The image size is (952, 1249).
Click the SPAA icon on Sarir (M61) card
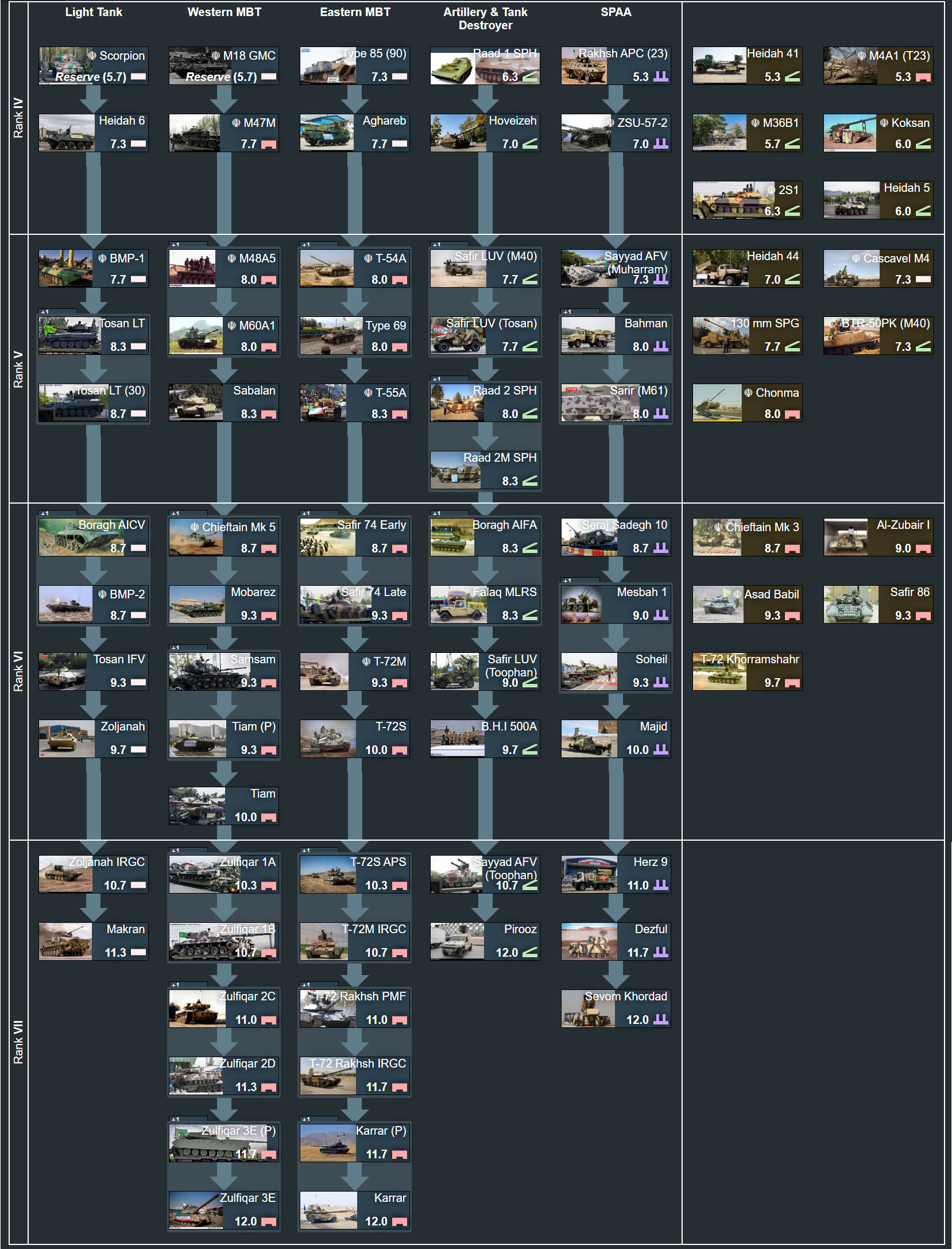point(661,413)
